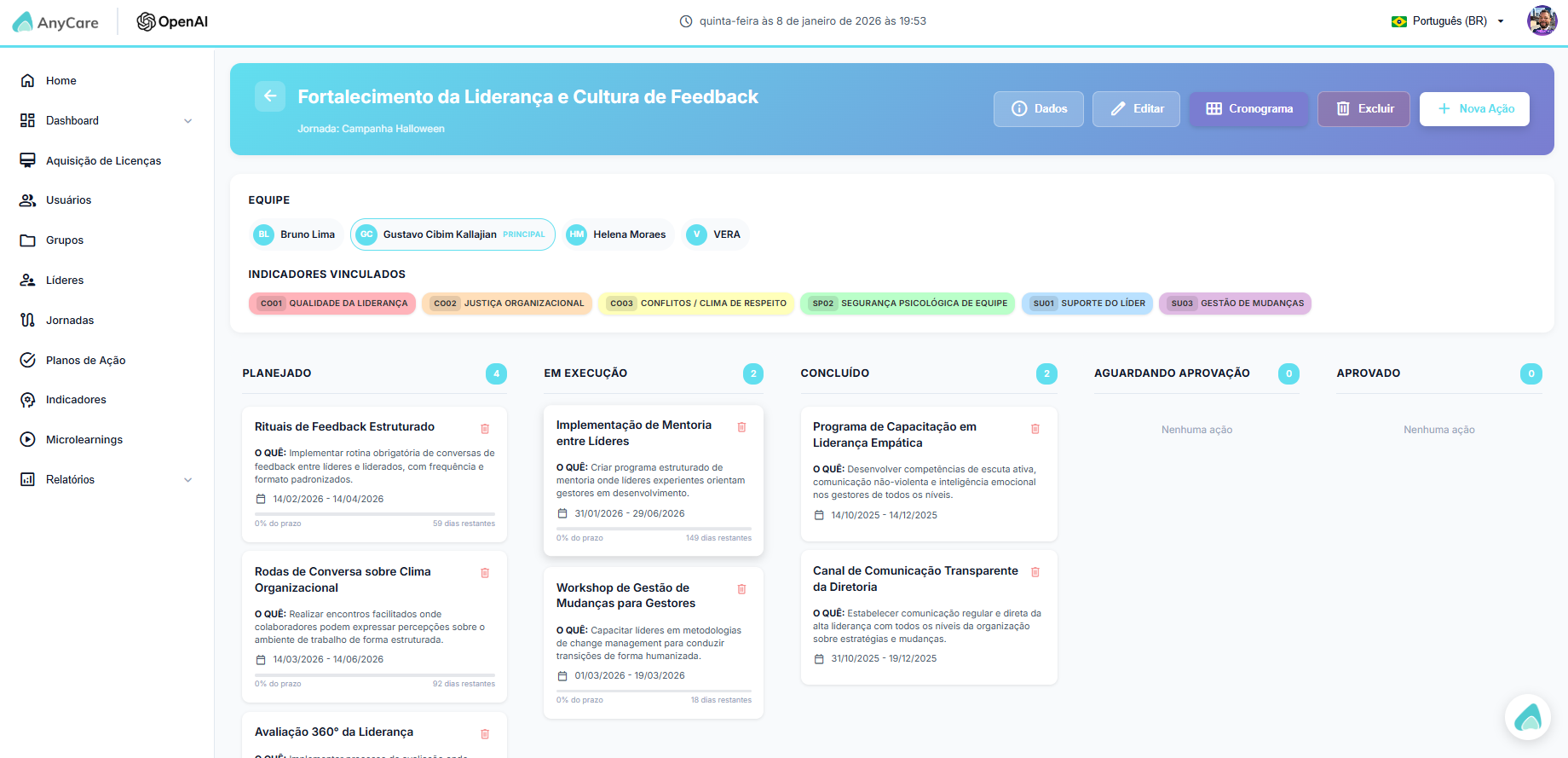Select team member Helena Moraes
The width and height of the screenshot is (1568, 758).
pyautogui.click(x=618, y=234)
